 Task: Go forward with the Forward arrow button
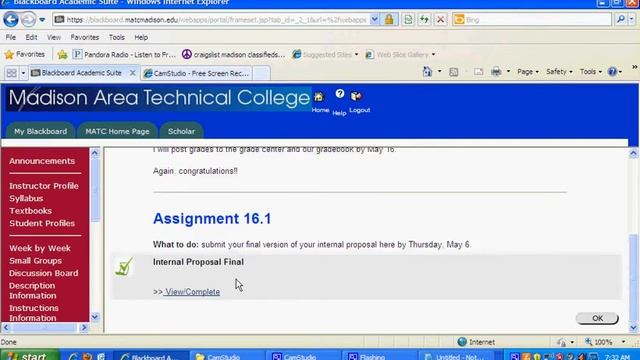pyautogui.click(x=28, y=19)
